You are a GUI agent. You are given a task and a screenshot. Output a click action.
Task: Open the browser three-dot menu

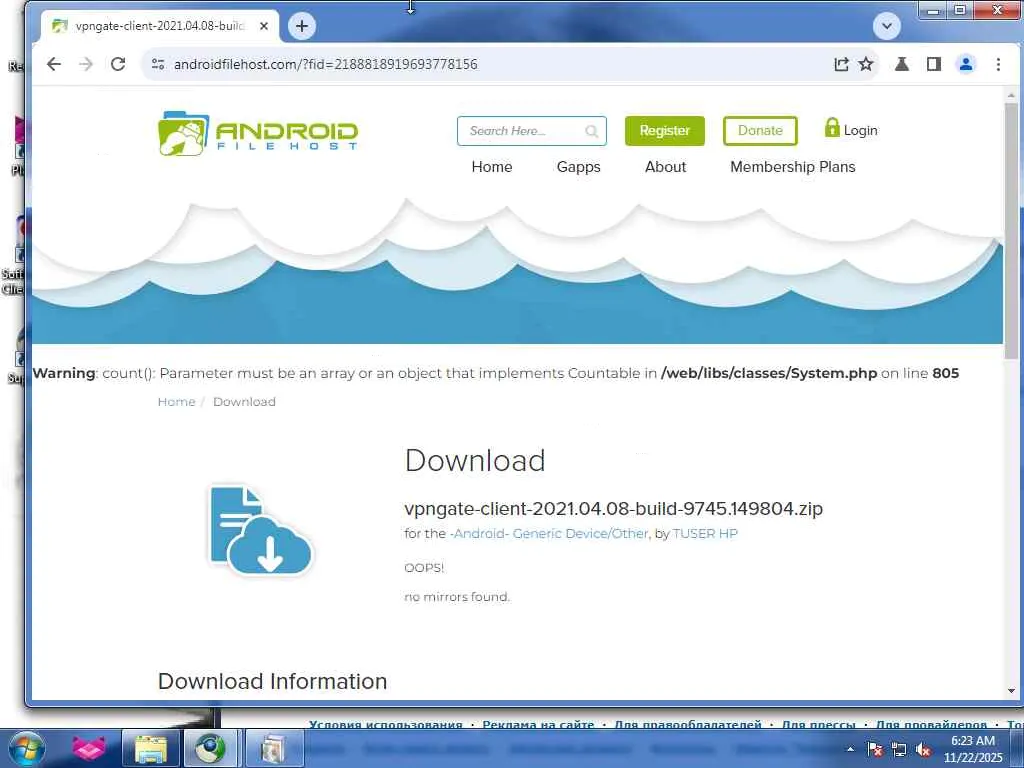(998, 64)
